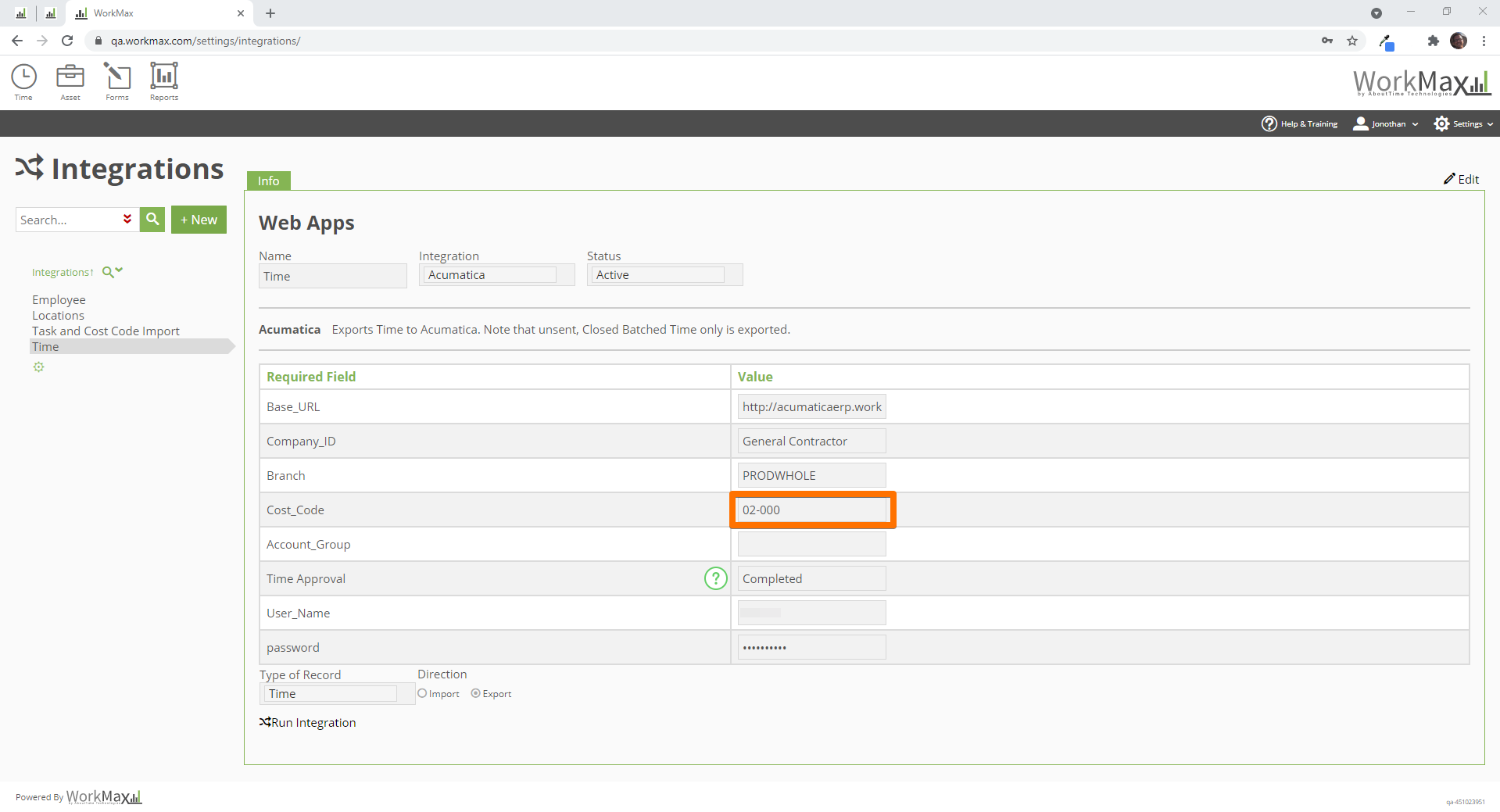Click the browser back arrow
Image resolution: width=1500 pixels, height=812 pixels.
coord(17,41)
